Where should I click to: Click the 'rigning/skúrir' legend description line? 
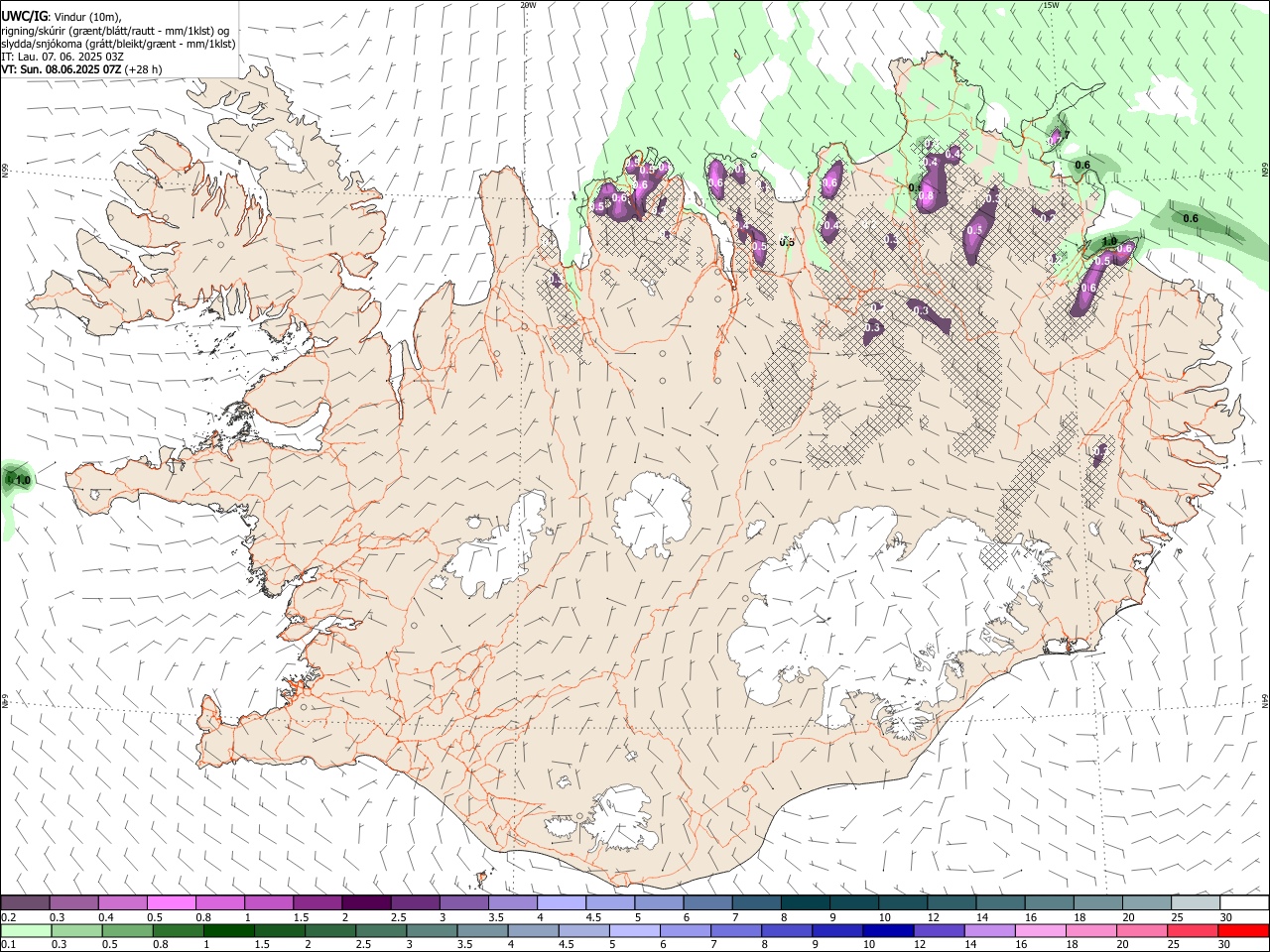pos(115,31)
